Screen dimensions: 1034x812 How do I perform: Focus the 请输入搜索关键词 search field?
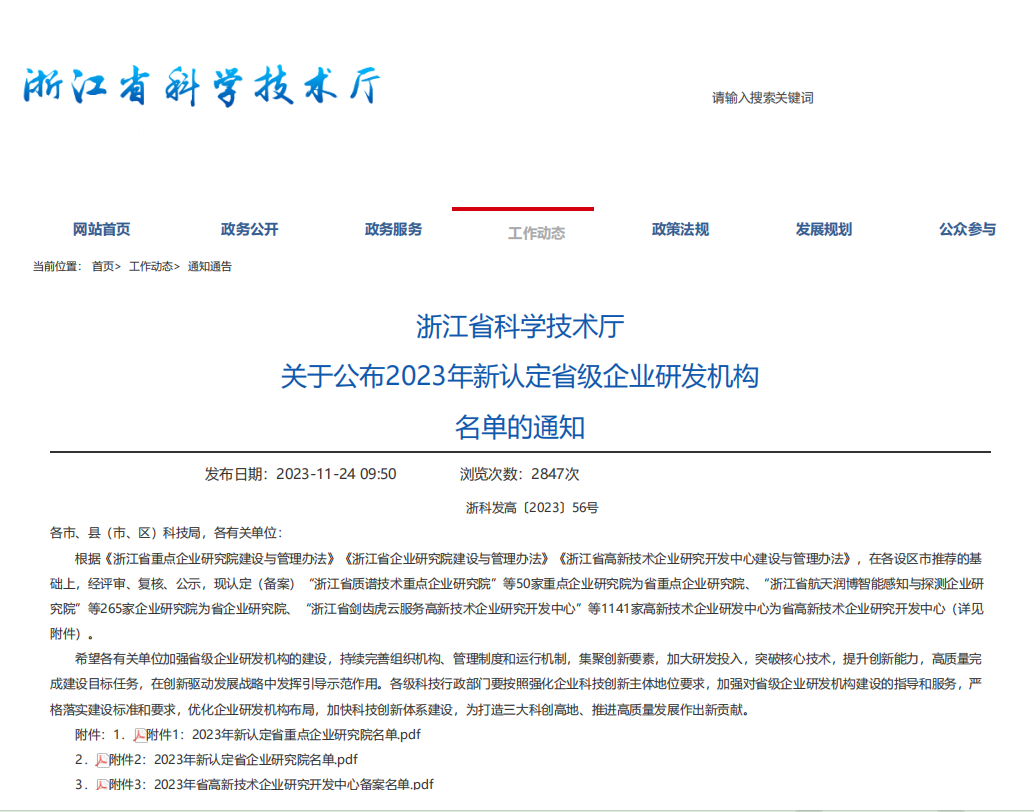click(762, 98)
